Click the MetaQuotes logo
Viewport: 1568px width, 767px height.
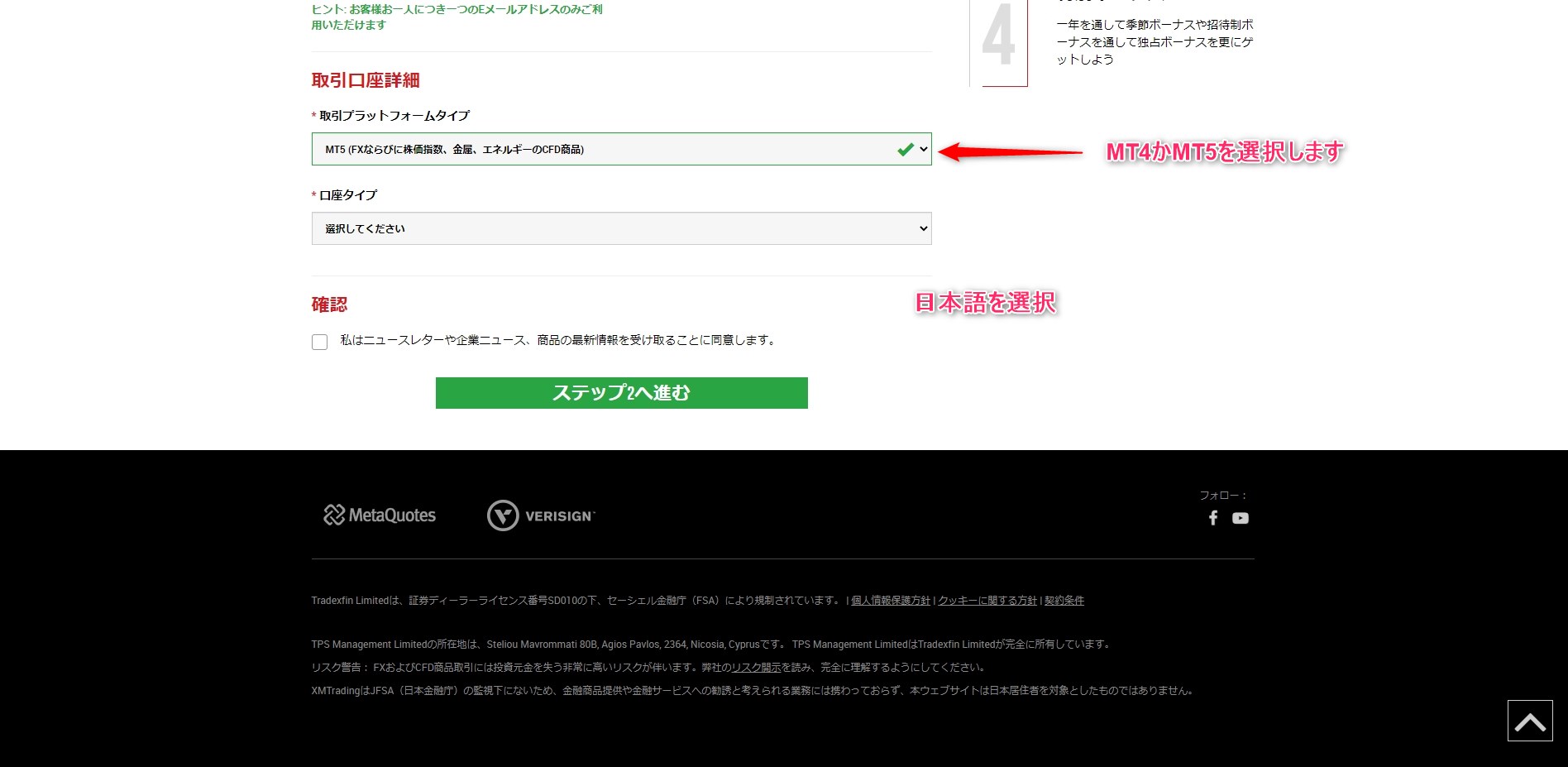[x=380, y=515]
